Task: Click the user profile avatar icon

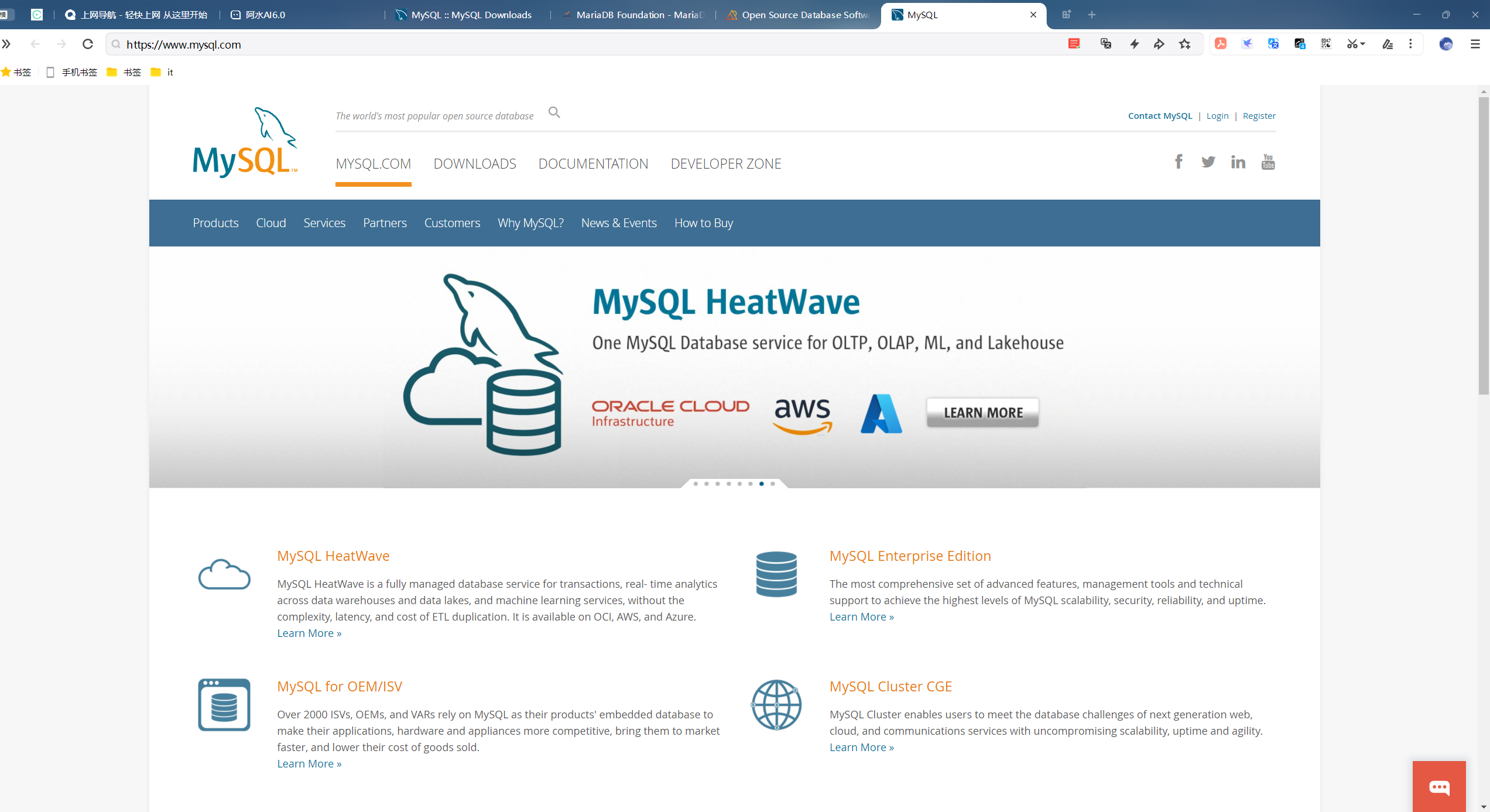Action: (x=1446, y=44)
